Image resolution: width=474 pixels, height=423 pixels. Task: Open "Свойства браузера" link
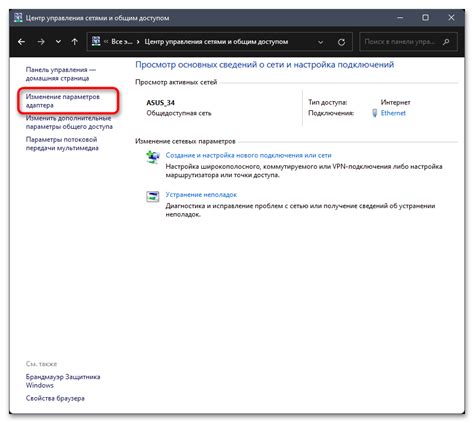coord(55,398)
